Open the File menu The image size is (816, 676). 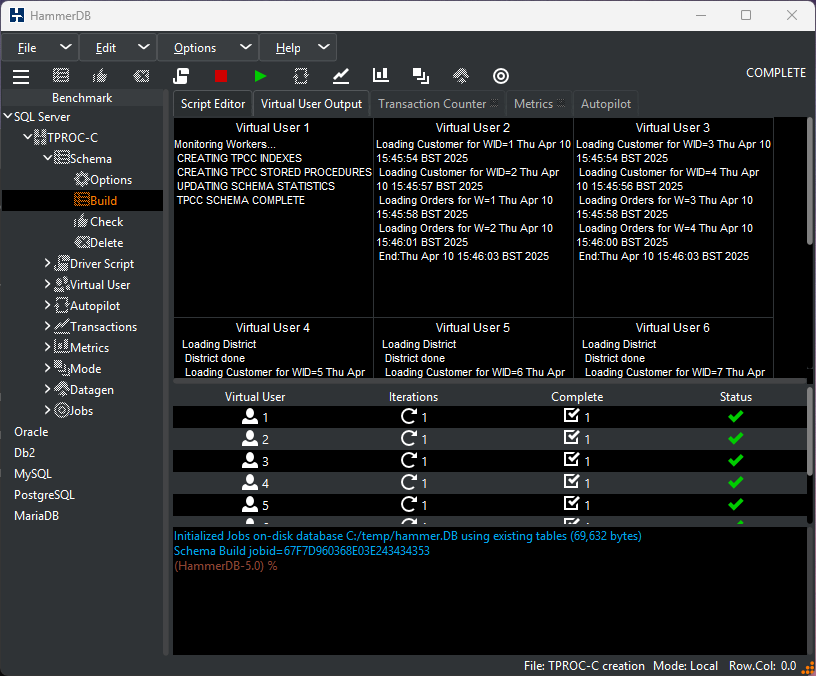[41, 48]
